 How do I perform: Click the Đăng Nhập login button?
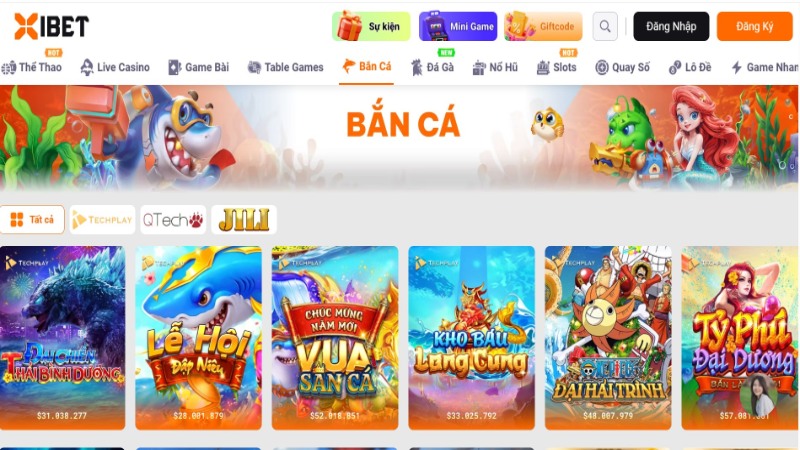671,26
